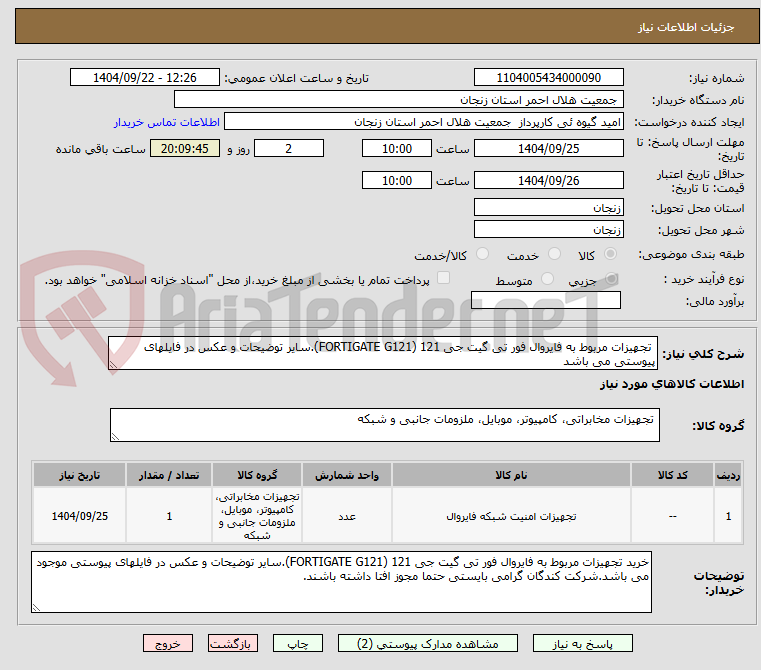
Task: Select the جزیی purchase type radio
Action: 612,279
